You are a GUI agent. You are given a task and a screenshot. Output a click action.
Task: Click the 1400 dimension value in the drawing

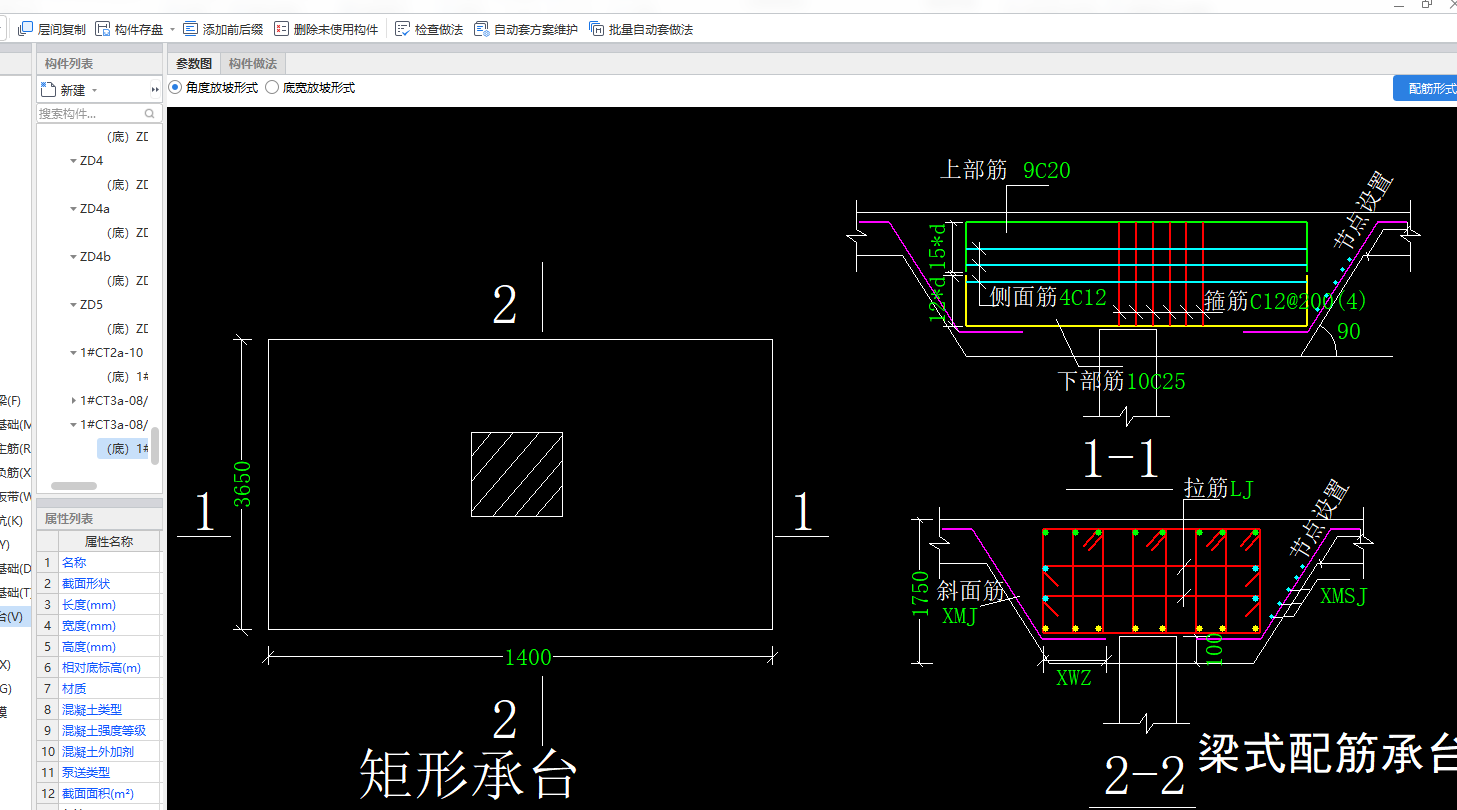point(528,657)
